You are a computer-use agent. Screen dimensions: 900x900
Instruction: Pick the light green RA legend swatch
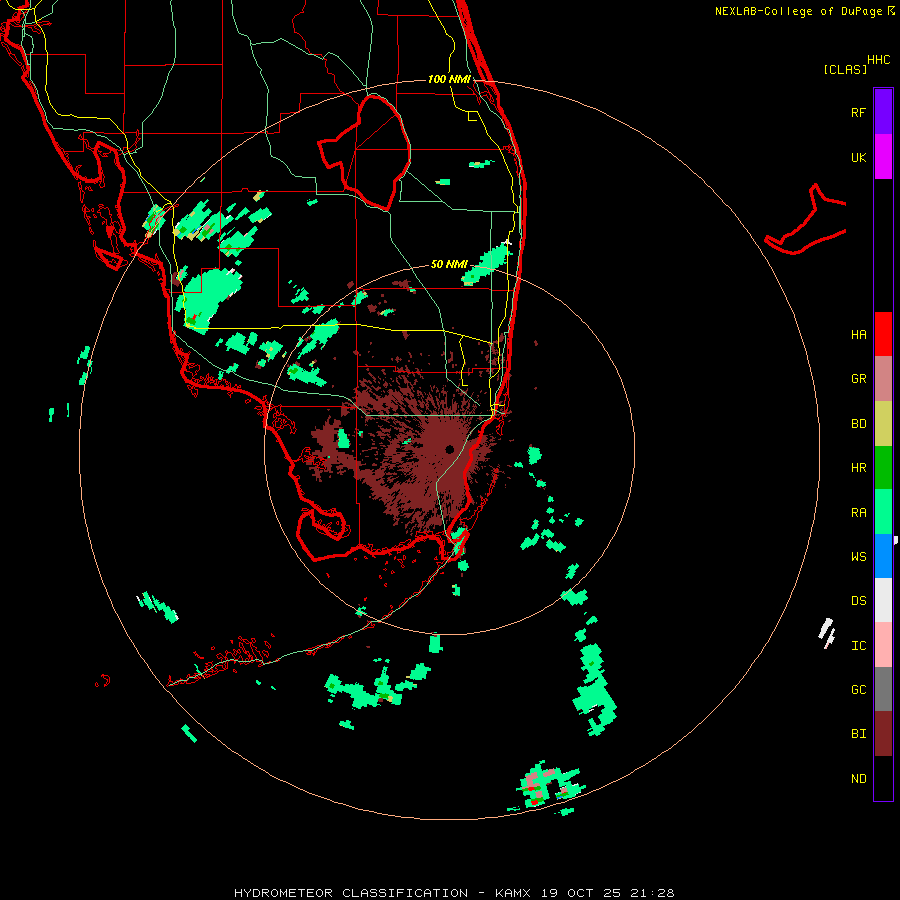coord(883,512)
